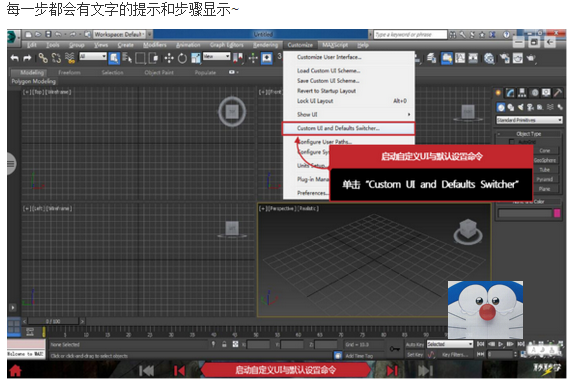Screen dimensions: 573x389
Task: Open the Display tab in the command panel
Action: click(546, 93)
